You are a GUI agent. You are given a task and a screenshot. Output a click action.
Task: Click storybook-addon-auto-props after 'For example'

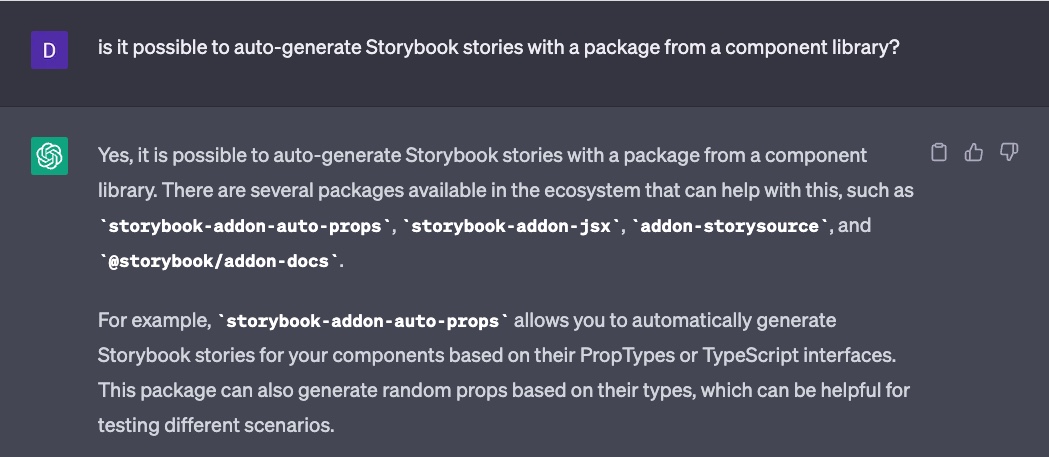click(363, 322)
